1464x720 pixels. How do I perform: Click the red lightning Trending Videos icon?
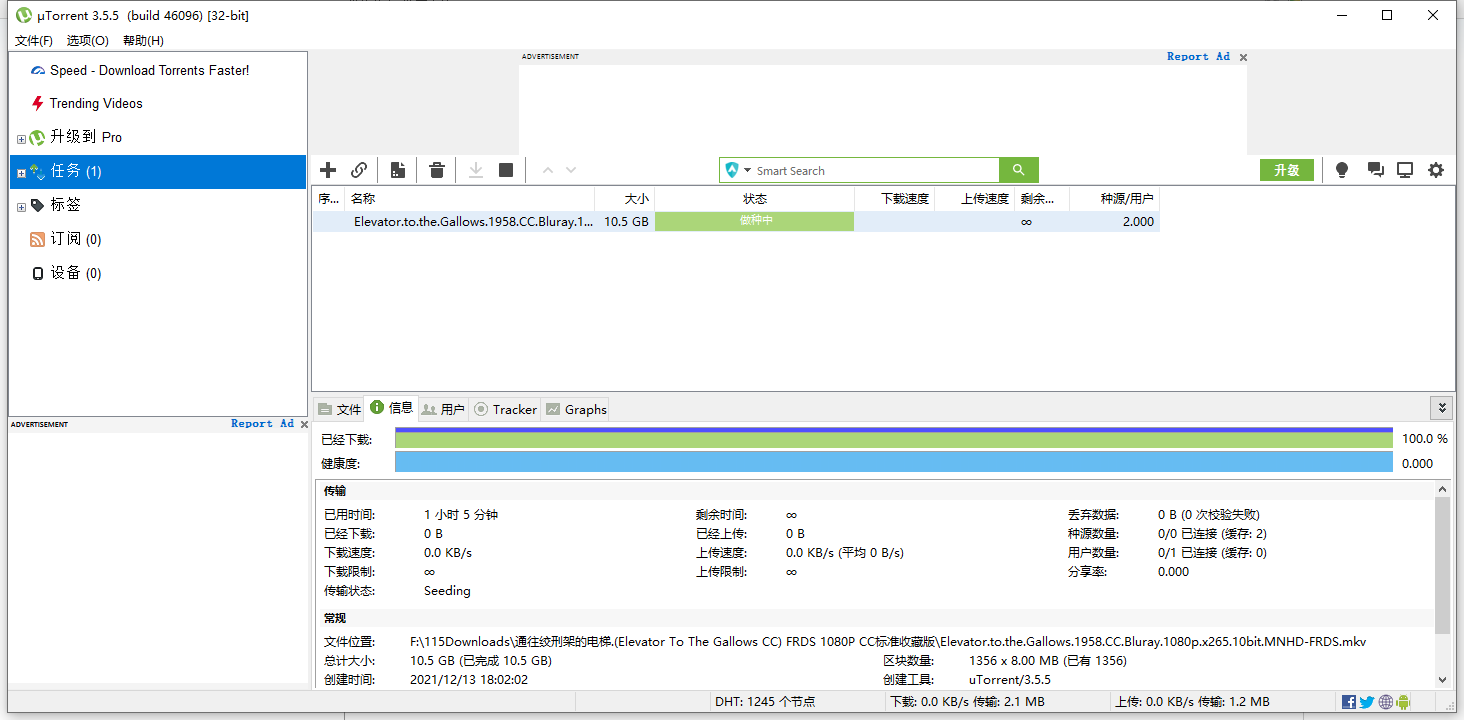[x=38, y=103]
